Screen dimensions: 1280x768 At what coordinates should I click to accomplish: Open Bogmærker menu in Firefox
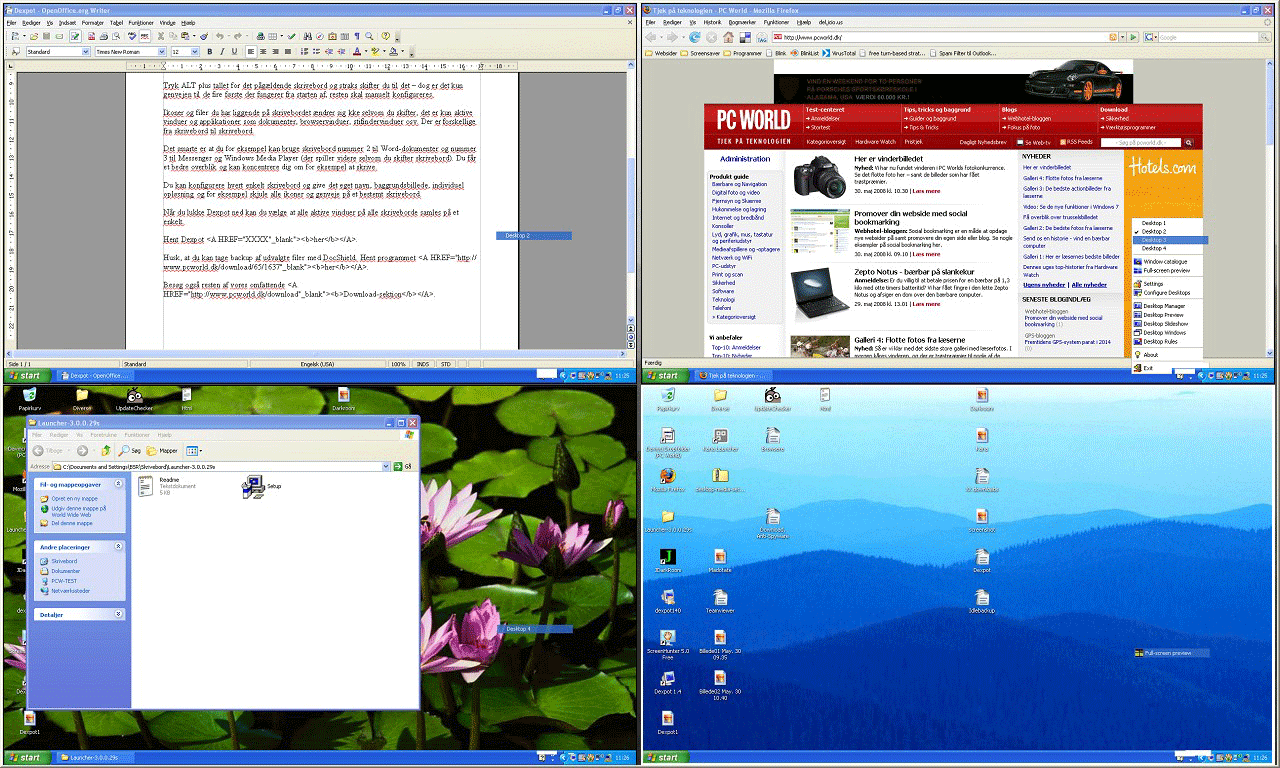click(x=742, y=21)
